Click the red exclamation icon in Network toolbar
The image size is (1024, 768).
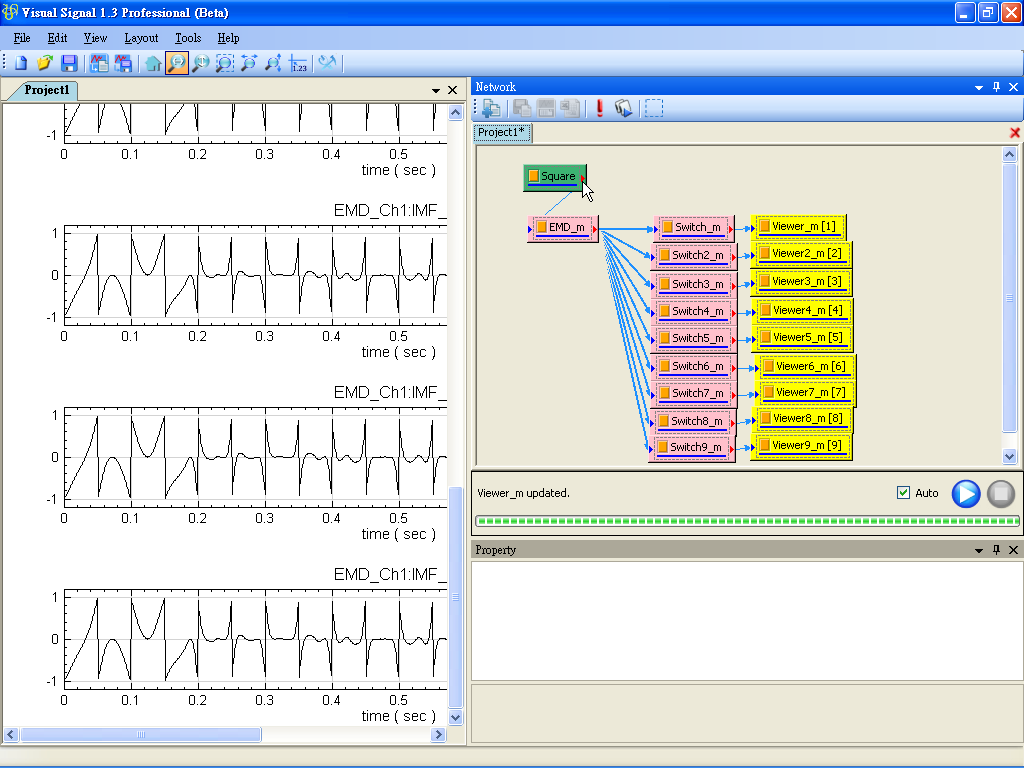(x=600, y=108)
